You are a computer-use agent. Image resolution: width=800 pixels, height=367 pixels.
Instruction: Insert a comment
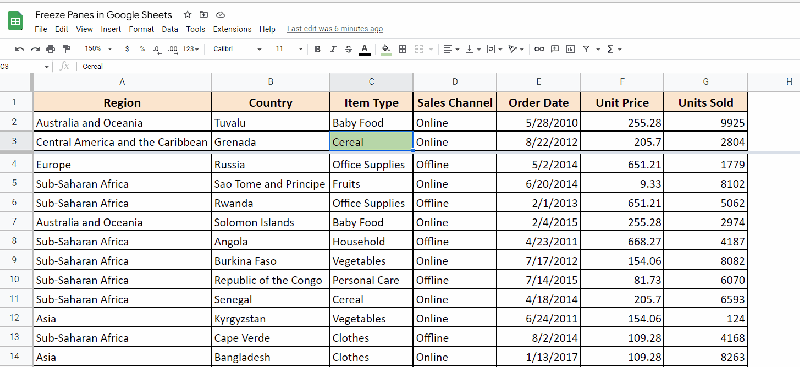555,49
